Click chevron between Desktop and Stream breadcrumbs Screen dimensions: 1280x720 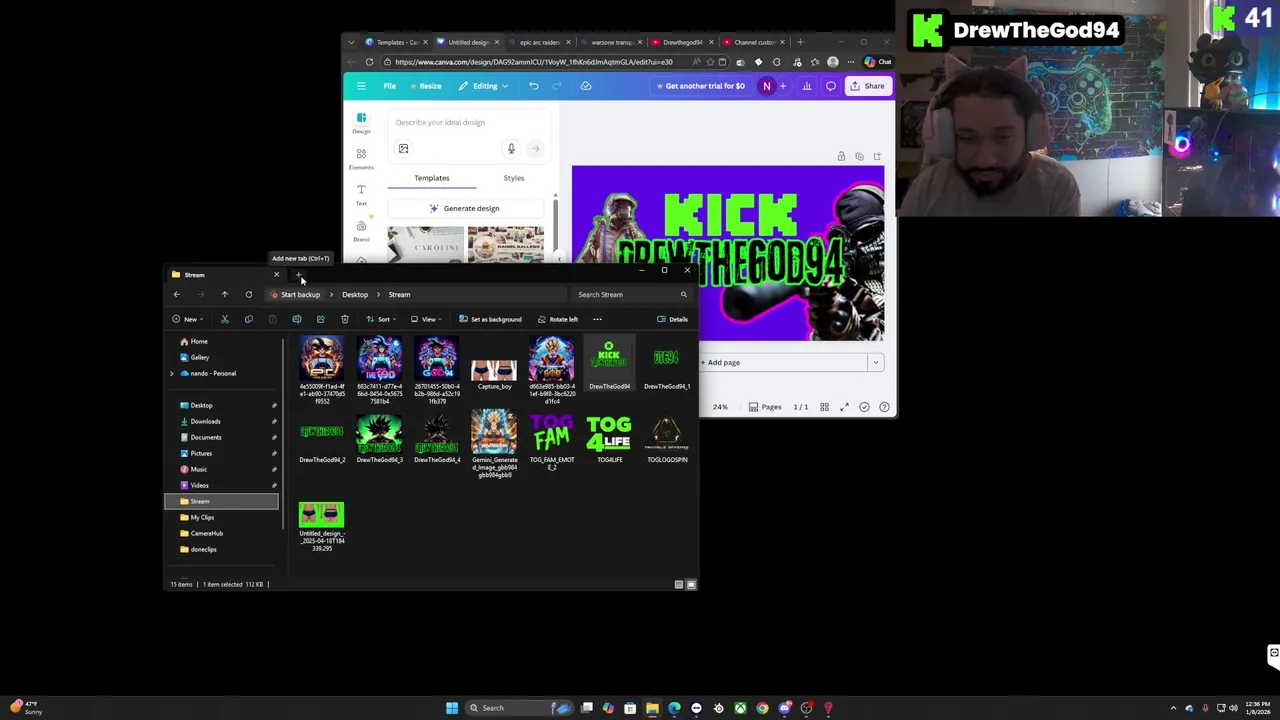378,295
